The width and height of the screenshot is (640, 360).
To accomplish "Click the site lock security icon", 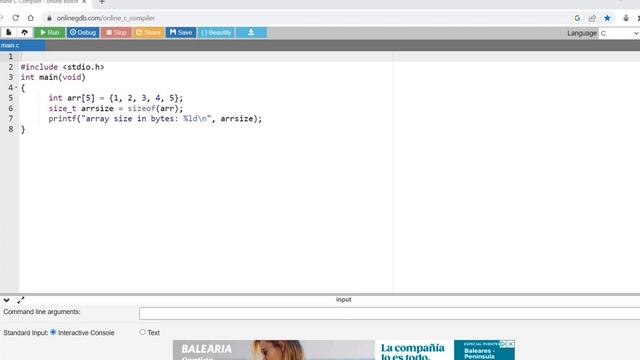I will click(49, 18).
